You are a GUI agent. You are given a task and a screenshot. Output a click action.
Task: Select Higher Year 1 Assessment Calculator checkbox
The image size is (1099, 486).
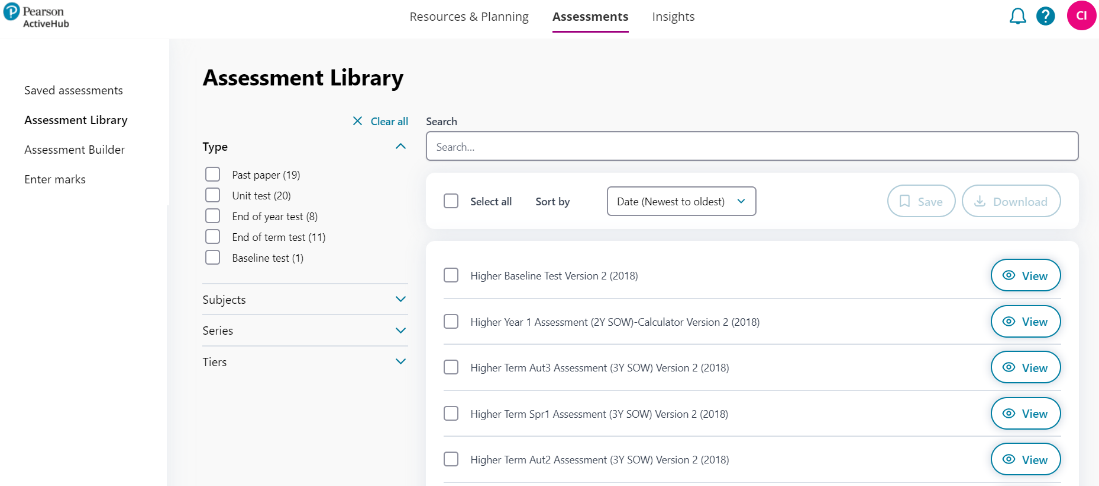451,321
